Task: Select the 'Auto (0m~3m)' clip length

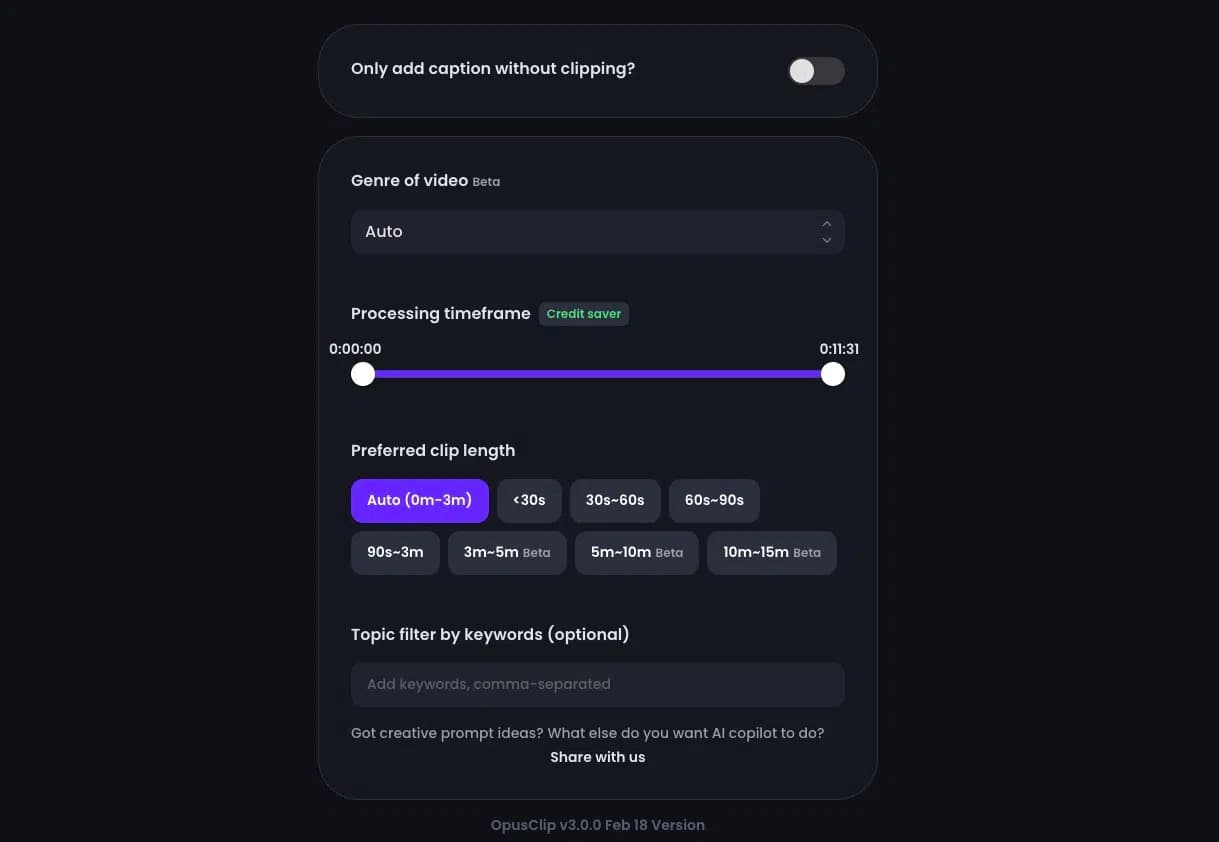Action: pos(419,500)
